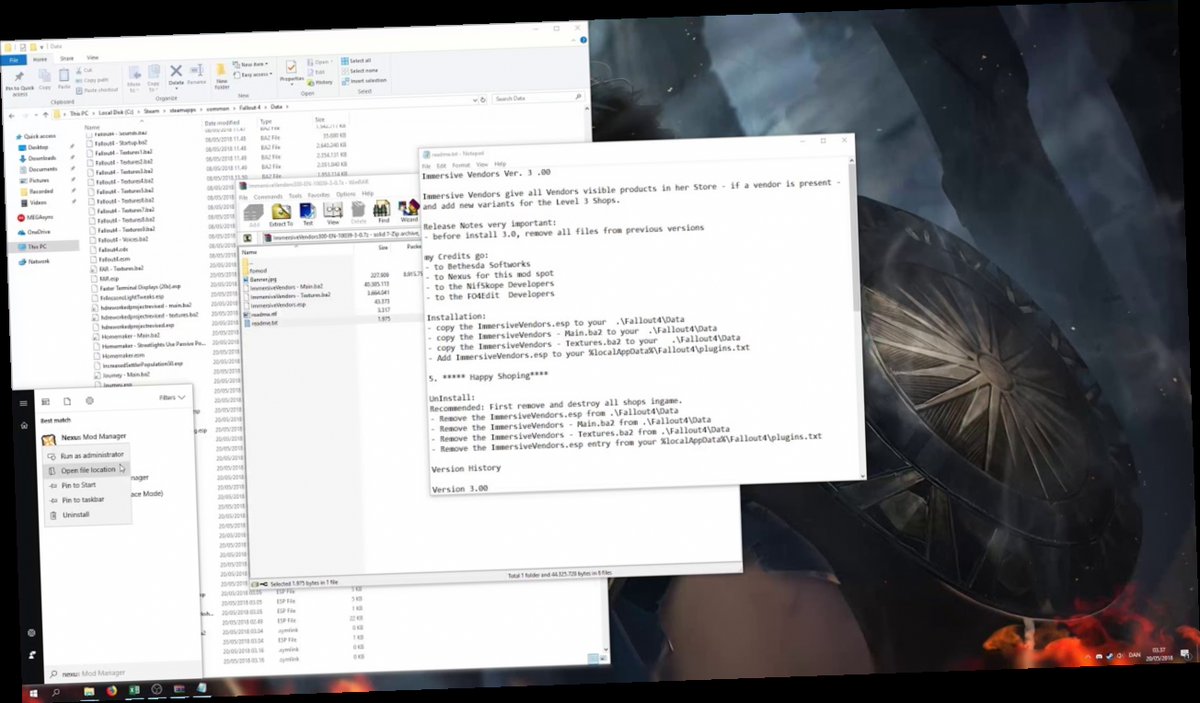This screenshot has height=703, width=1200.
Task: Click History in Explorer ribbon
Action: (x=322, y=81)
